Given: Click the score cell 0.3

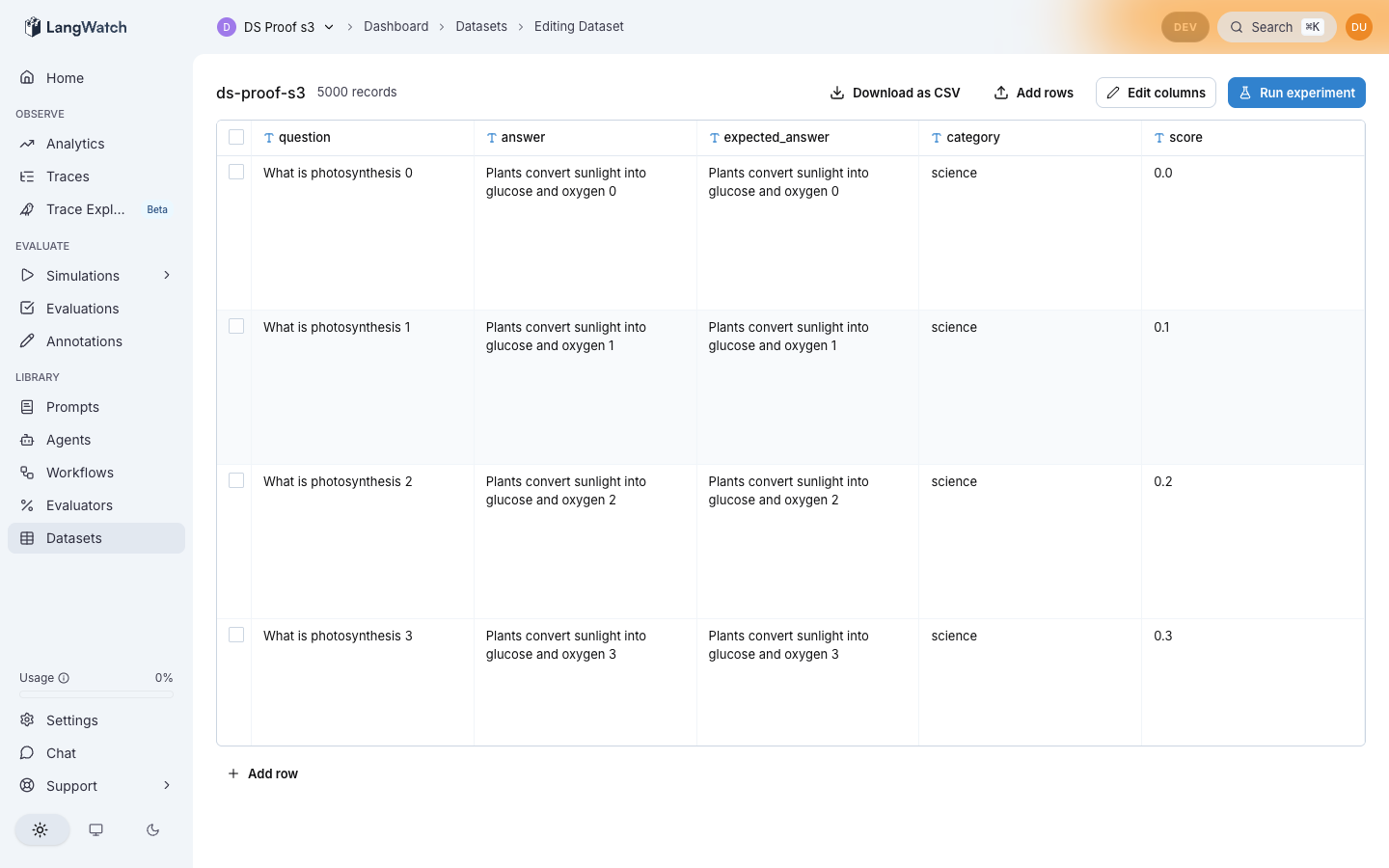Looking at the screenshot, I should click(1253, 682).
